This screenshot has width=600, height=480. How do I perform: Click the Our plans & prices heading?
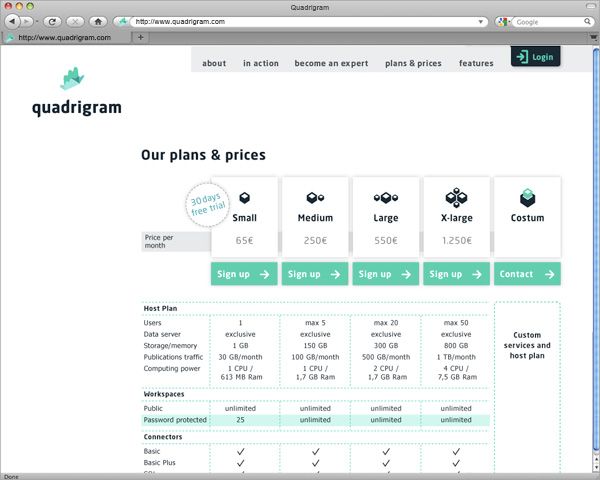click(203, 155)
